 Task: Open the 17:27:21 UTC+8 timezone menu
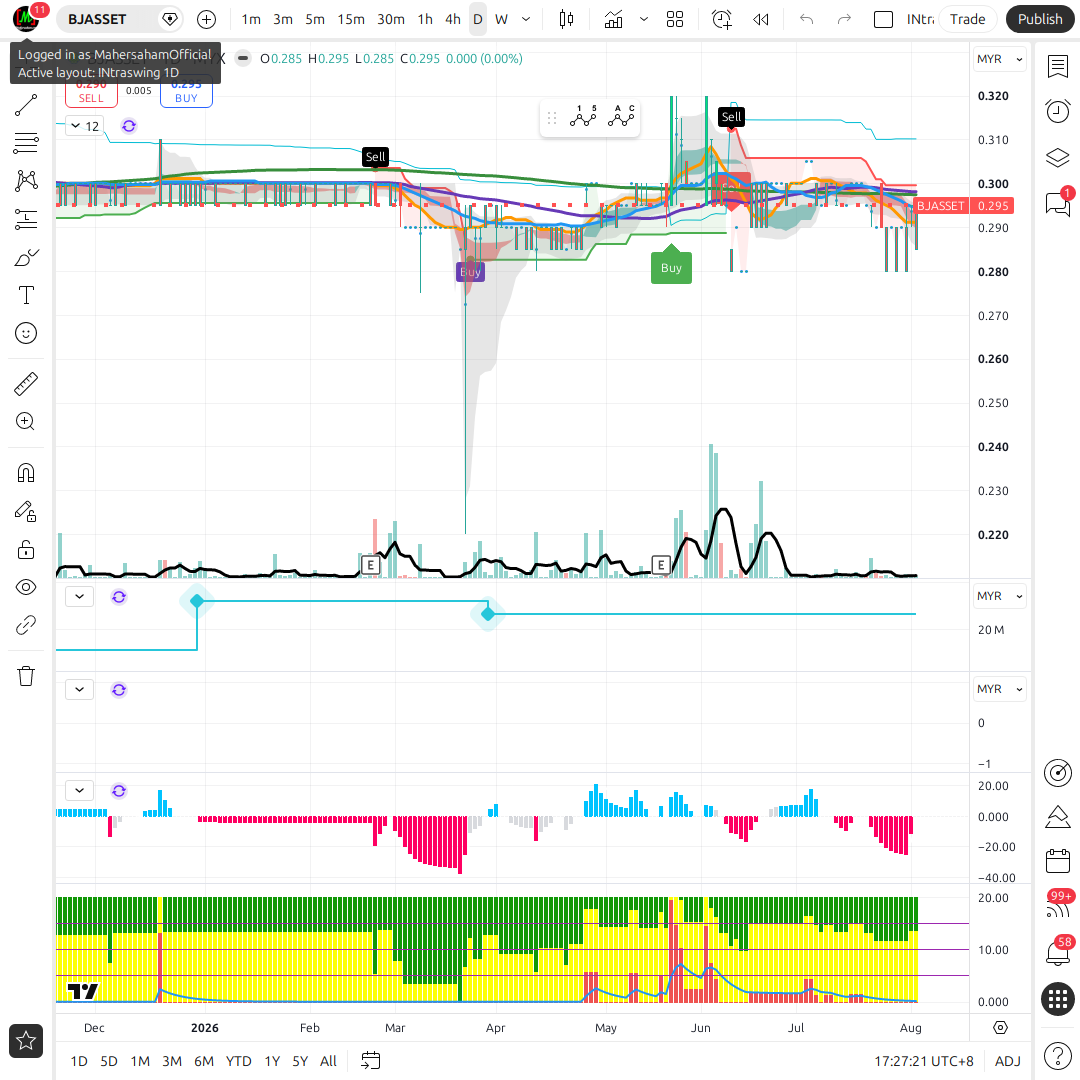pyautogui.click(x=924, y=1061)
